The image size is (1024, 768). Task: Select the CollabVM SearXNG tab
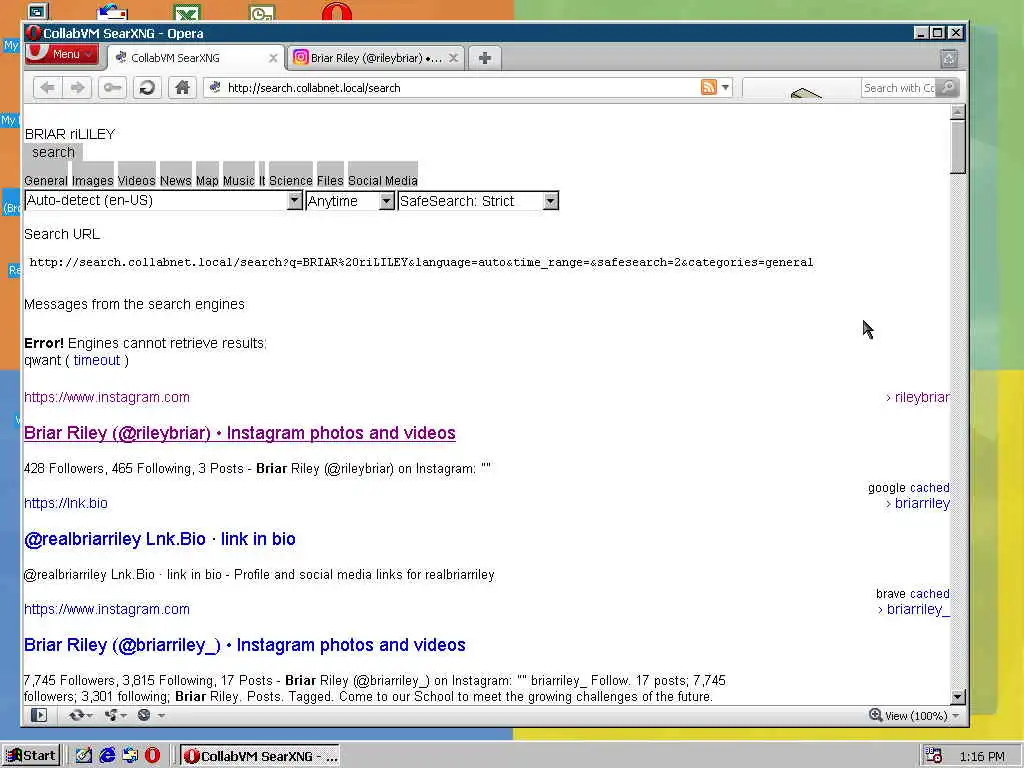click(x=196, y=58)
